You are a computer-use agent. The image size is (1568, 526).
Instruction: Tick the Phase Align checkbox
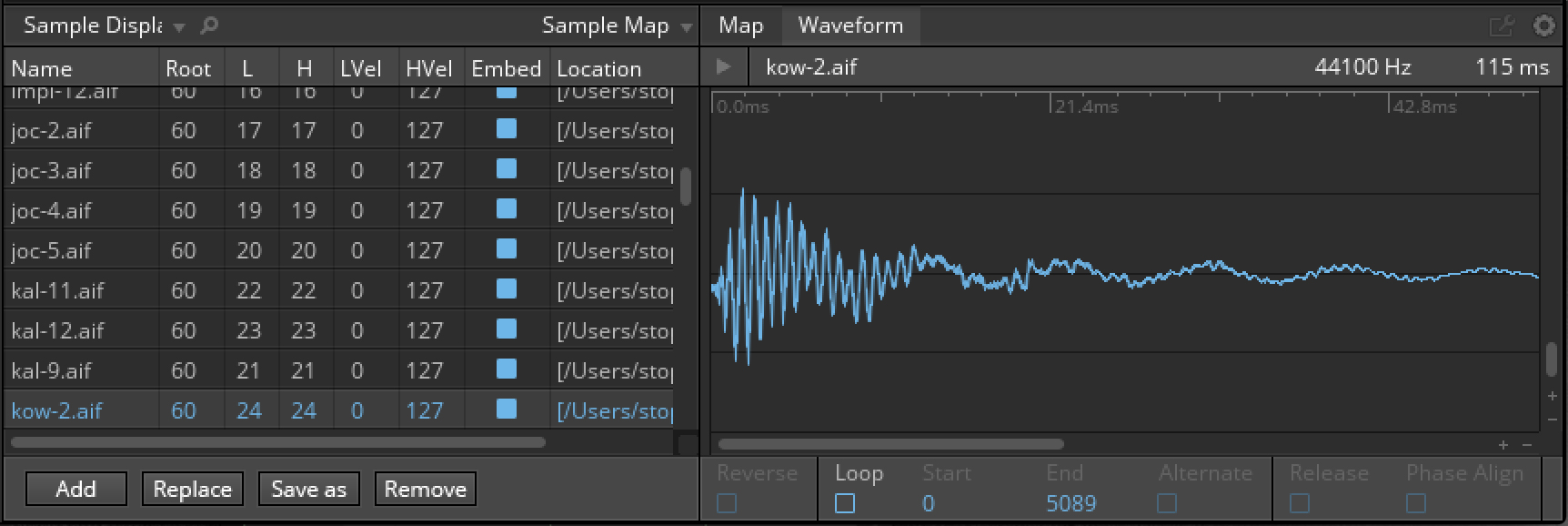point(1416,503)
